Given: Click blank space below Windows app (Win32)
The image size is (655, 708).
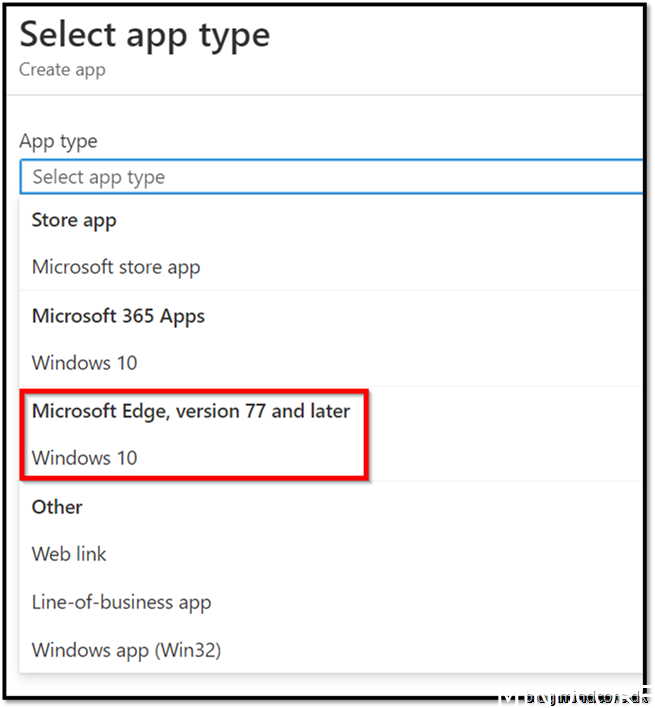Looking at the screenshot, I should coord(330,680).
